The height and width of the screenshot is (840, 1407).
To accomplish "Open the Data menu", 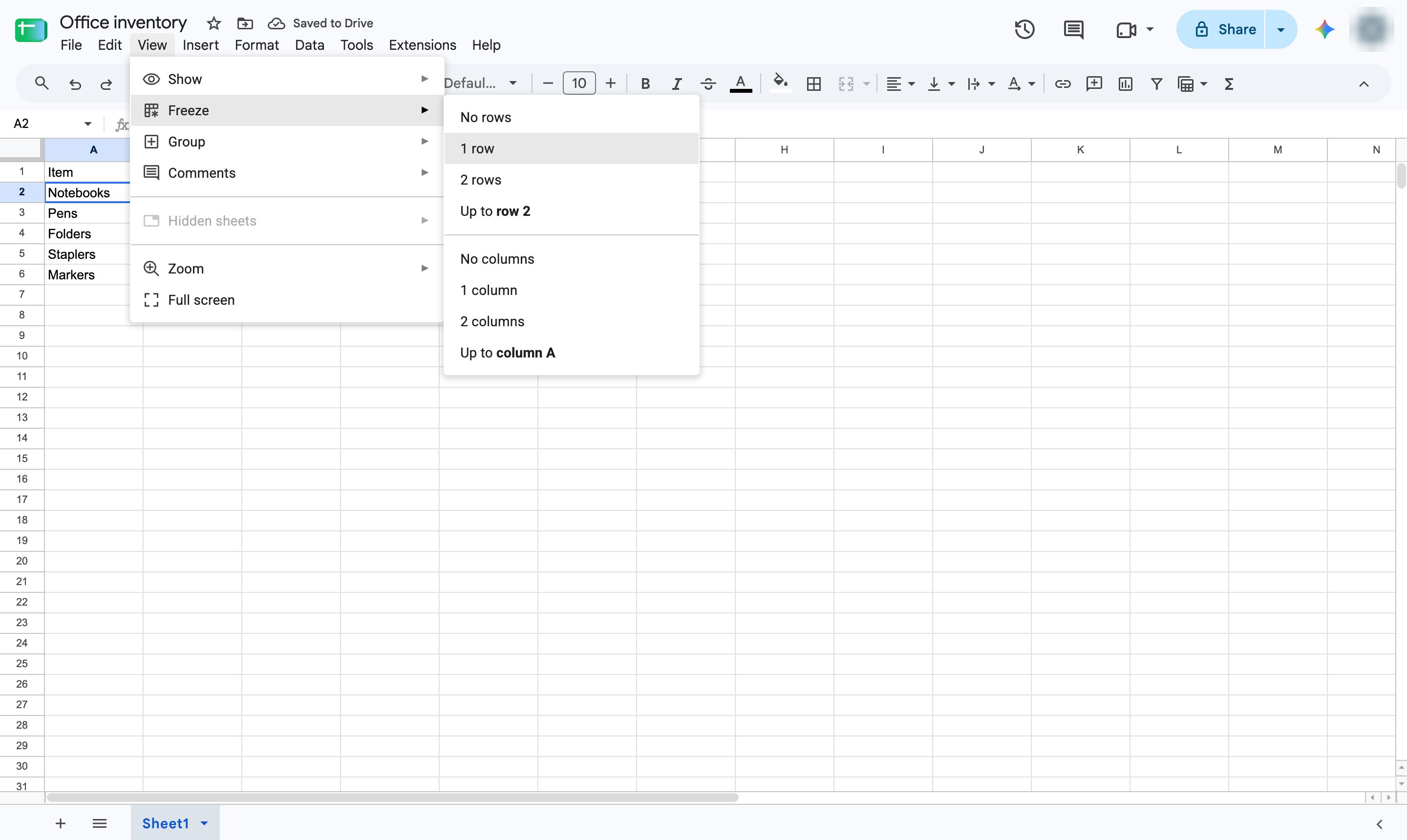I will point(309,45).
